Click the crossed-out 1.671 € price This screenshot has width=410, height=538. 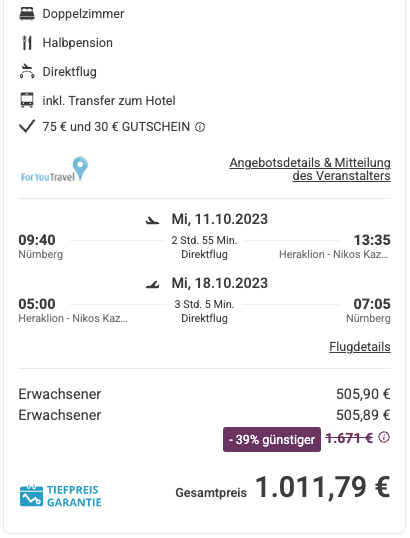coord(349,438)
